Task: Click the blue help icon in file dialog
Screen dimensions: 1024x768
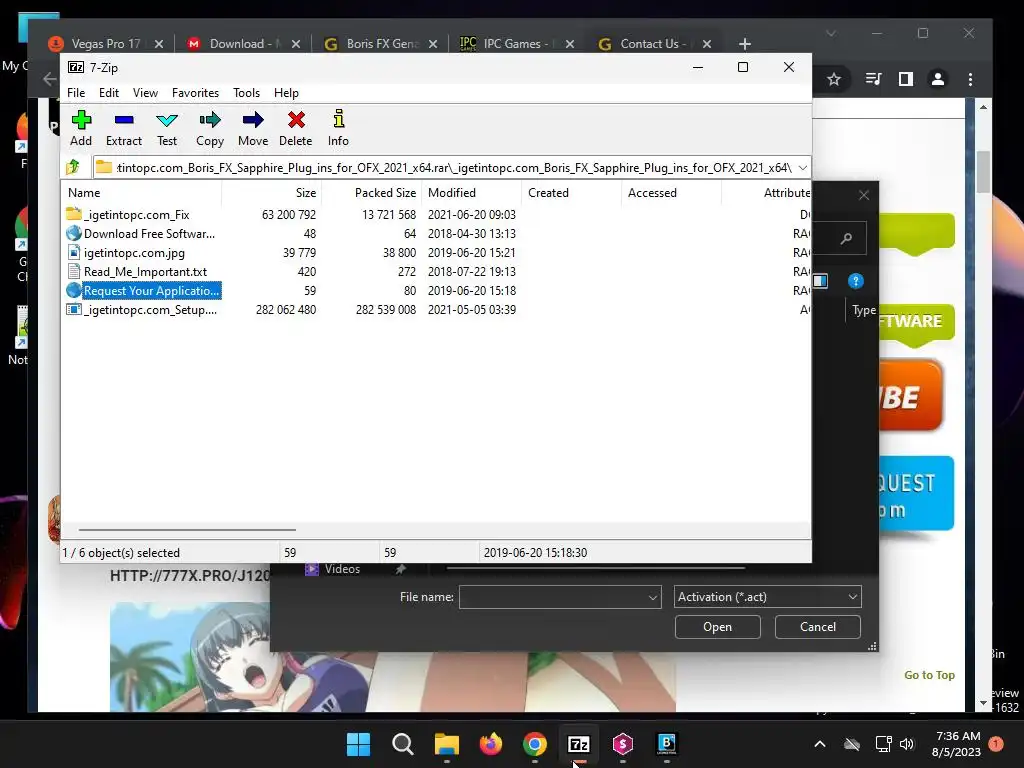Action: click(856, 281)
